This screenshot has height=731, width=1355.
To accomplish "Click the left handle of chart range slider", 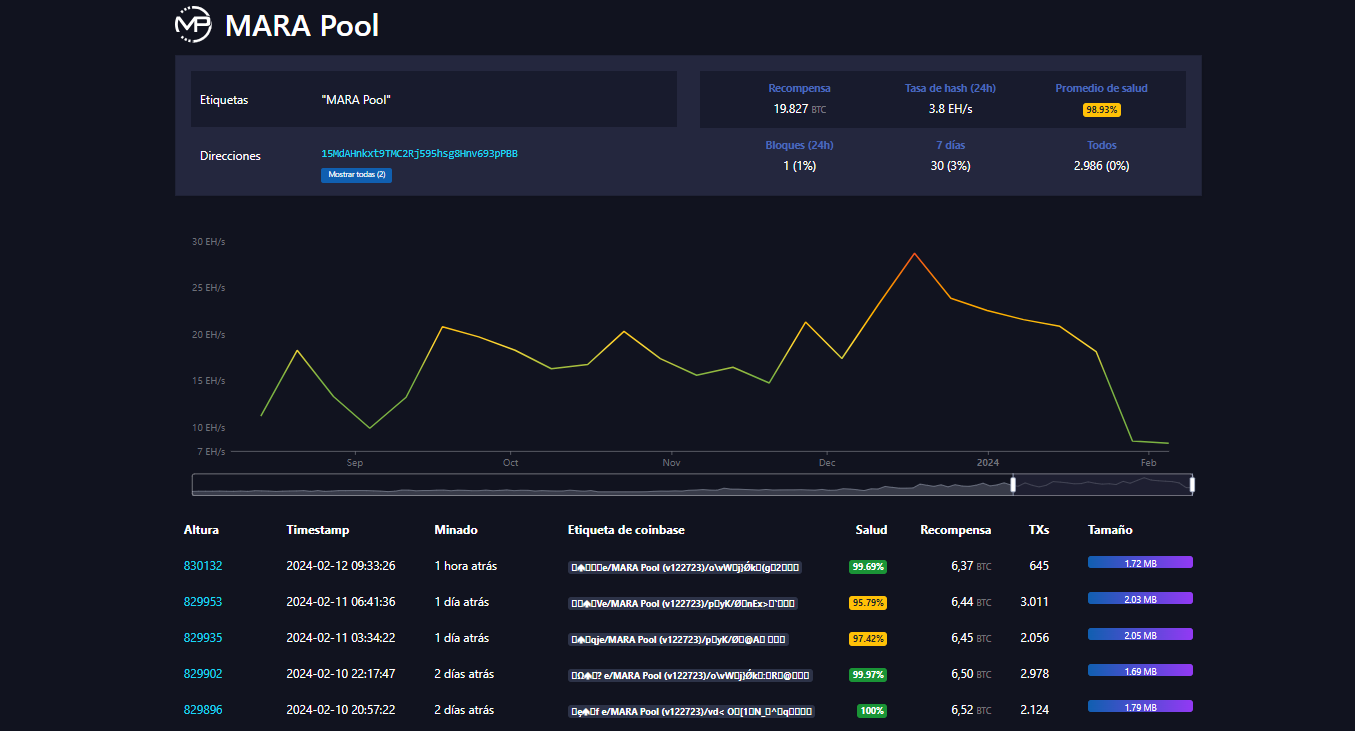I will [1013, 485].
